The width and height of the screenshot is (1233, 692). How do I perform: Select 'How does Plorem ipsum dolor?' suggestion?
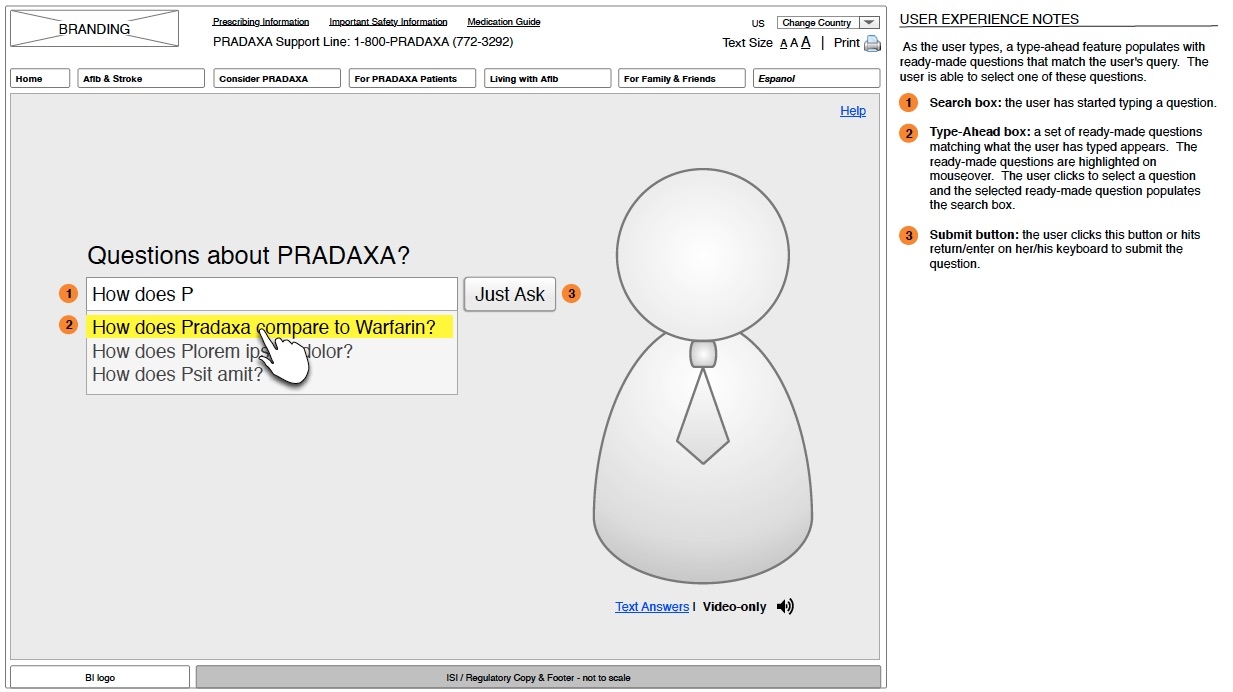coord(222,351)
